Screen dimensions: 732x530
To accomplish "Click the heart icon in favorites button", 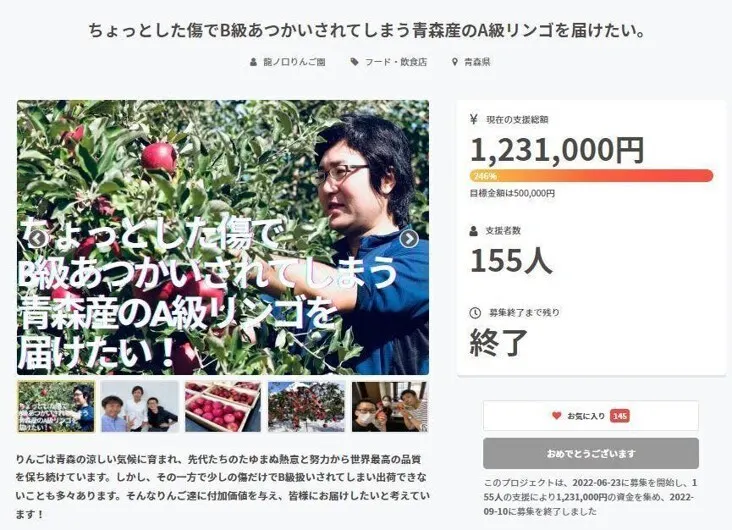I will (556, 415).
